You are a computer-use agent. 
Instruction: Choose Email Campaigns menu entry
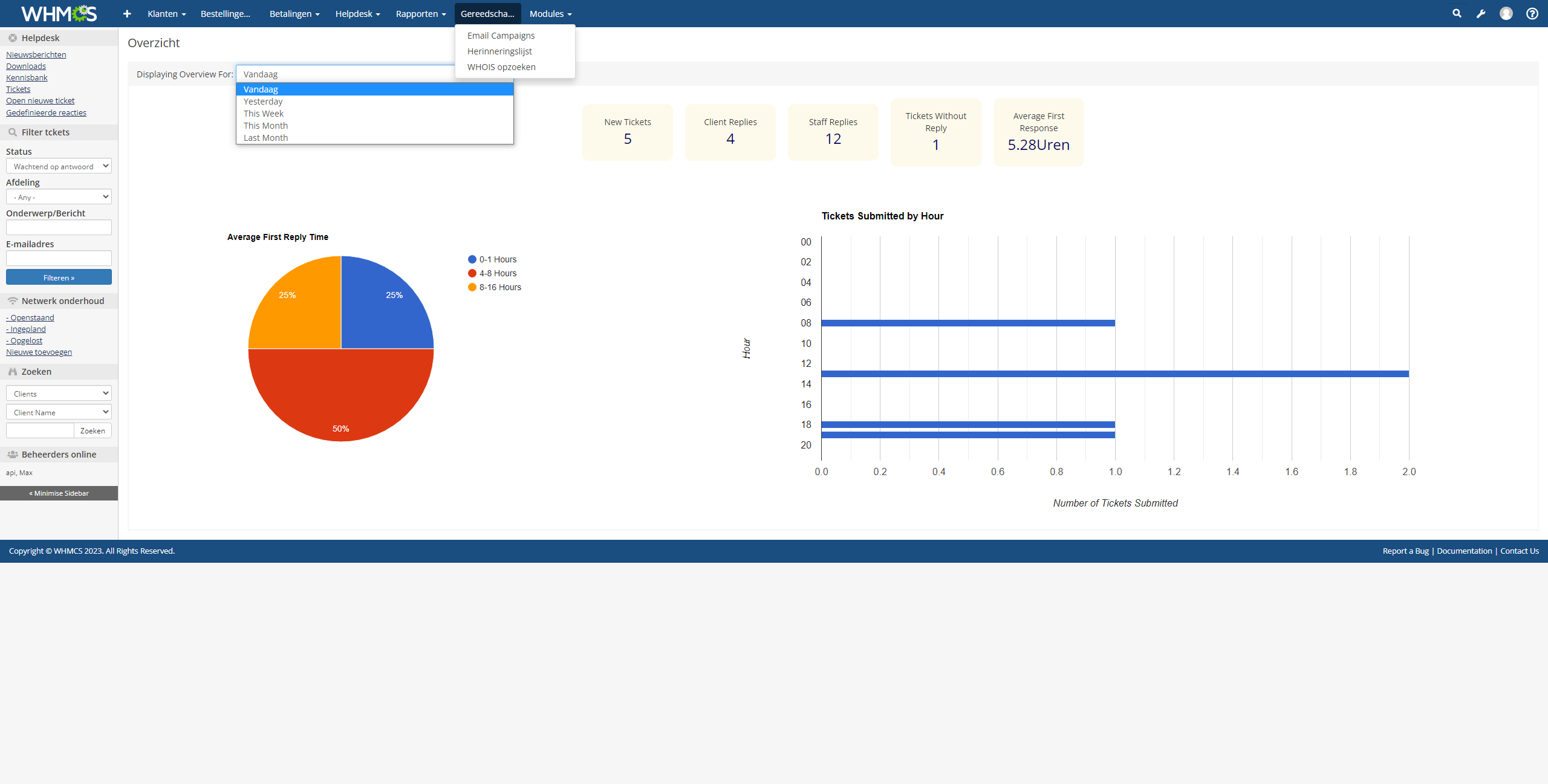(x=501, y=36)
